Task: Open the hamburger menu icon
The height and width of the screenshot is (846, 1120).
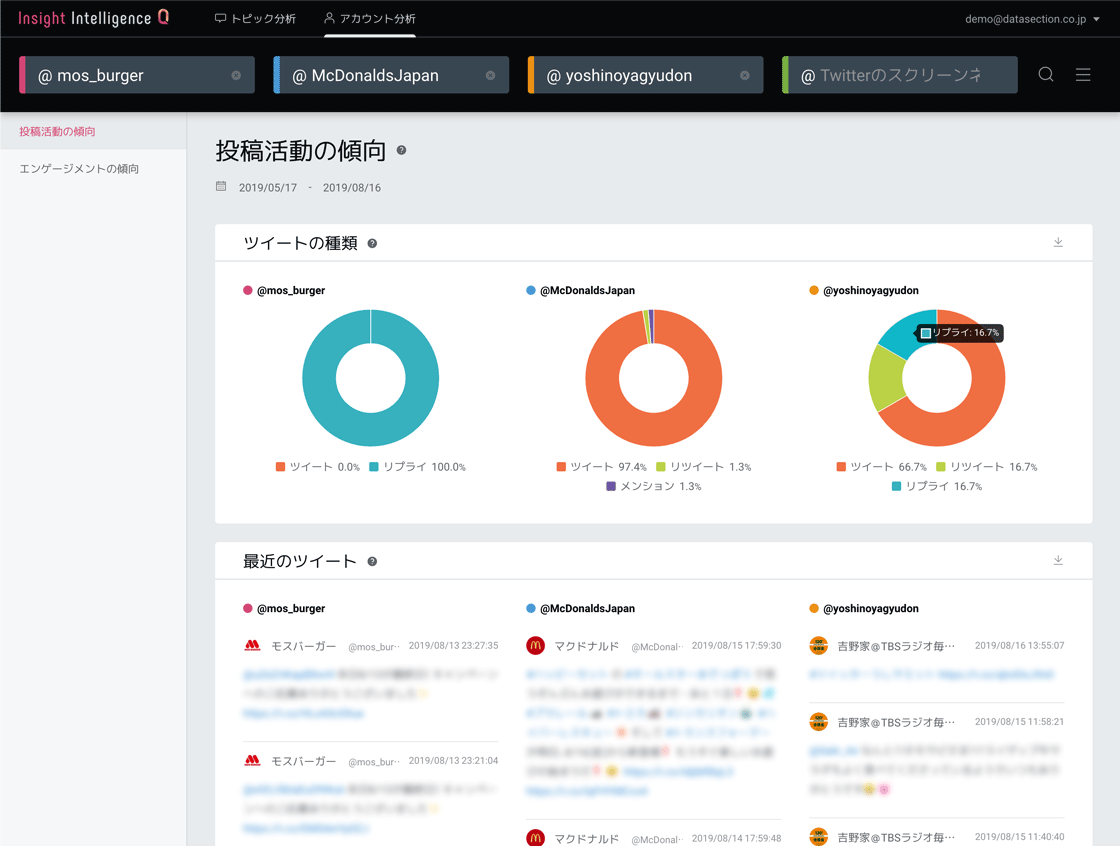Action: pos(1083,74)
